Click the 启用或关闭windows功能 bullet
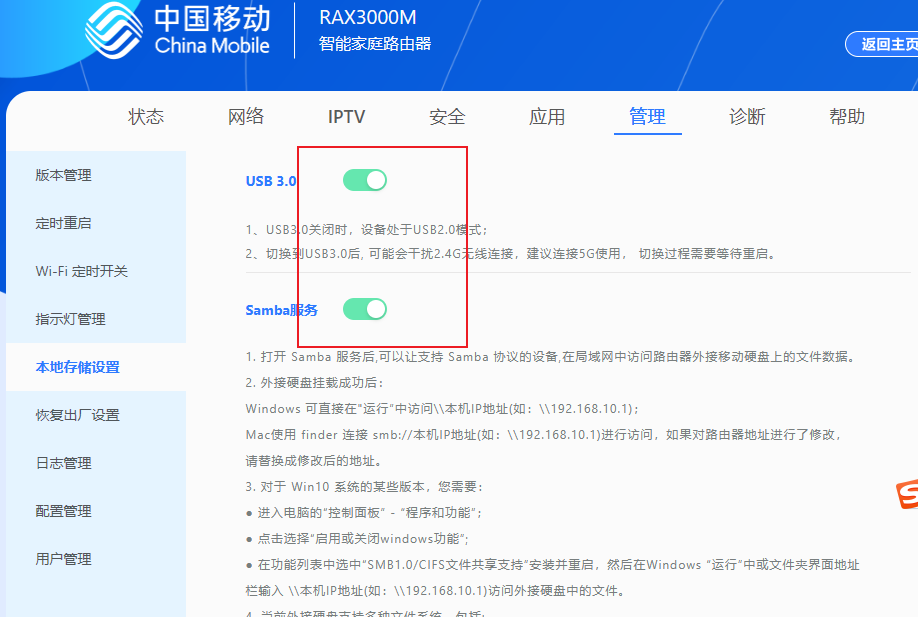The height and width of the screenshot is (617, 918). pos(358,539)
